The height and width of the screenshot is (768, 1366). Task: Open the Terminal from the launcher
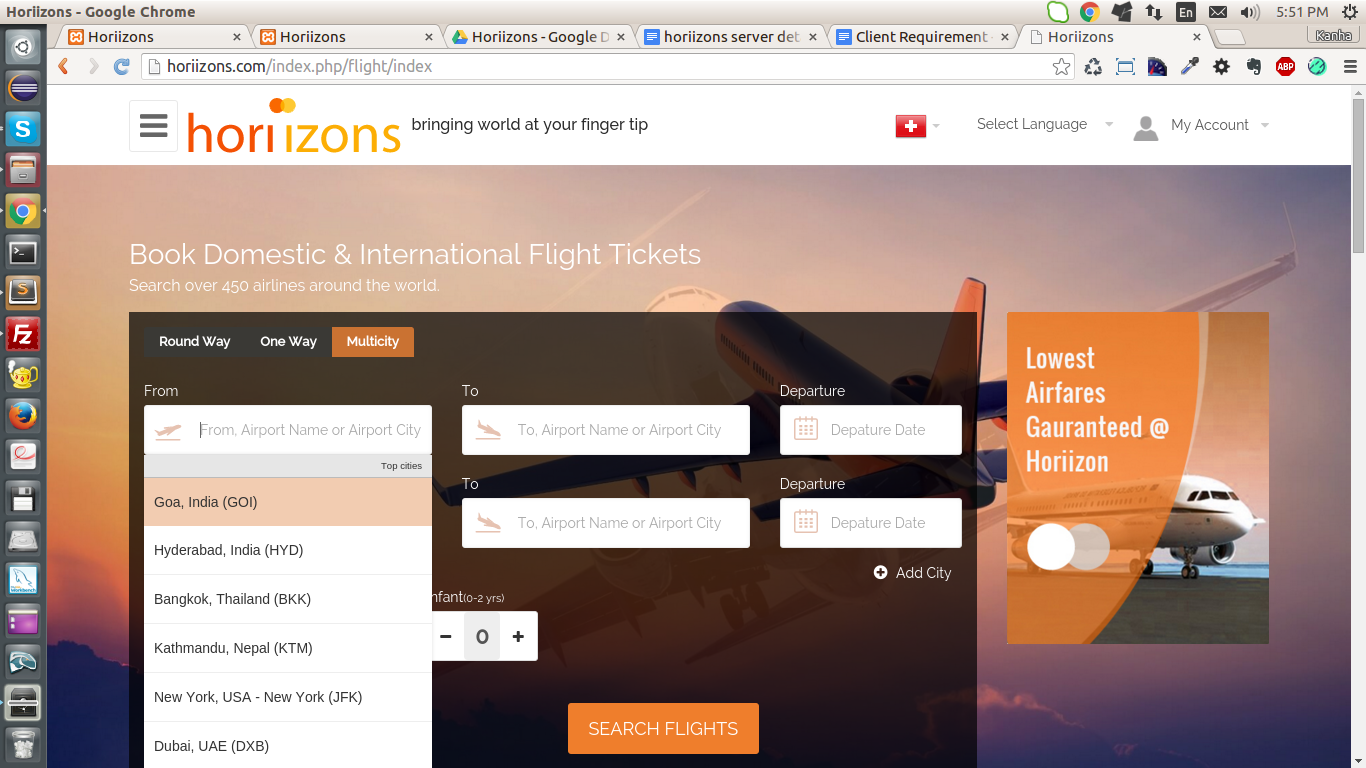click(23, 251)
